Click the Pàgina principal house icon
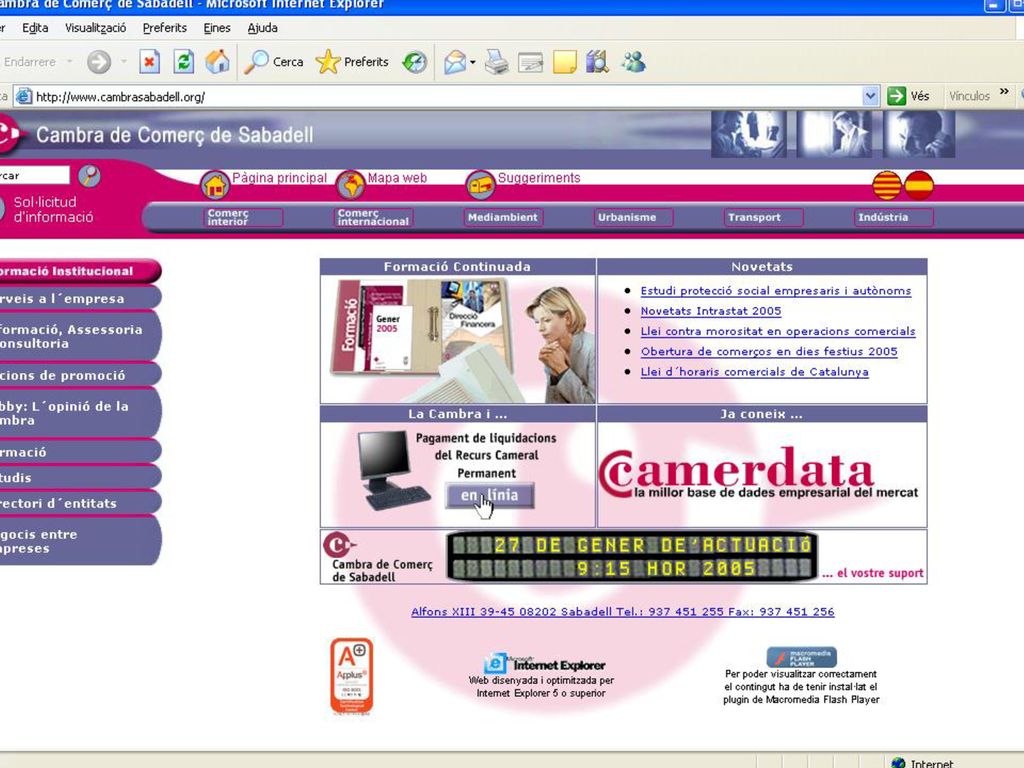Image resolution: width=1024 pixels, height=768 pixels. (215, 185)
